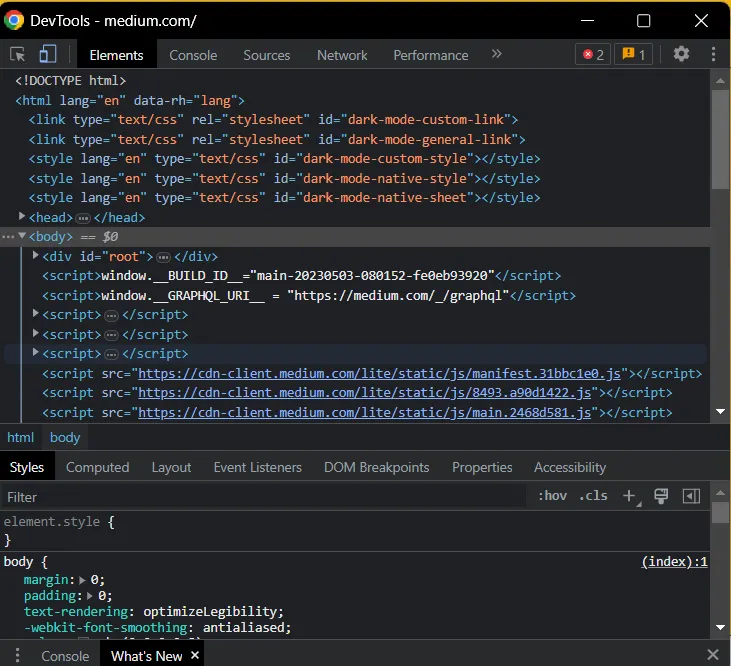This screenshot has width=731, height=666.
Task: Add a new style rule with plus
Action: click(630, 496)
